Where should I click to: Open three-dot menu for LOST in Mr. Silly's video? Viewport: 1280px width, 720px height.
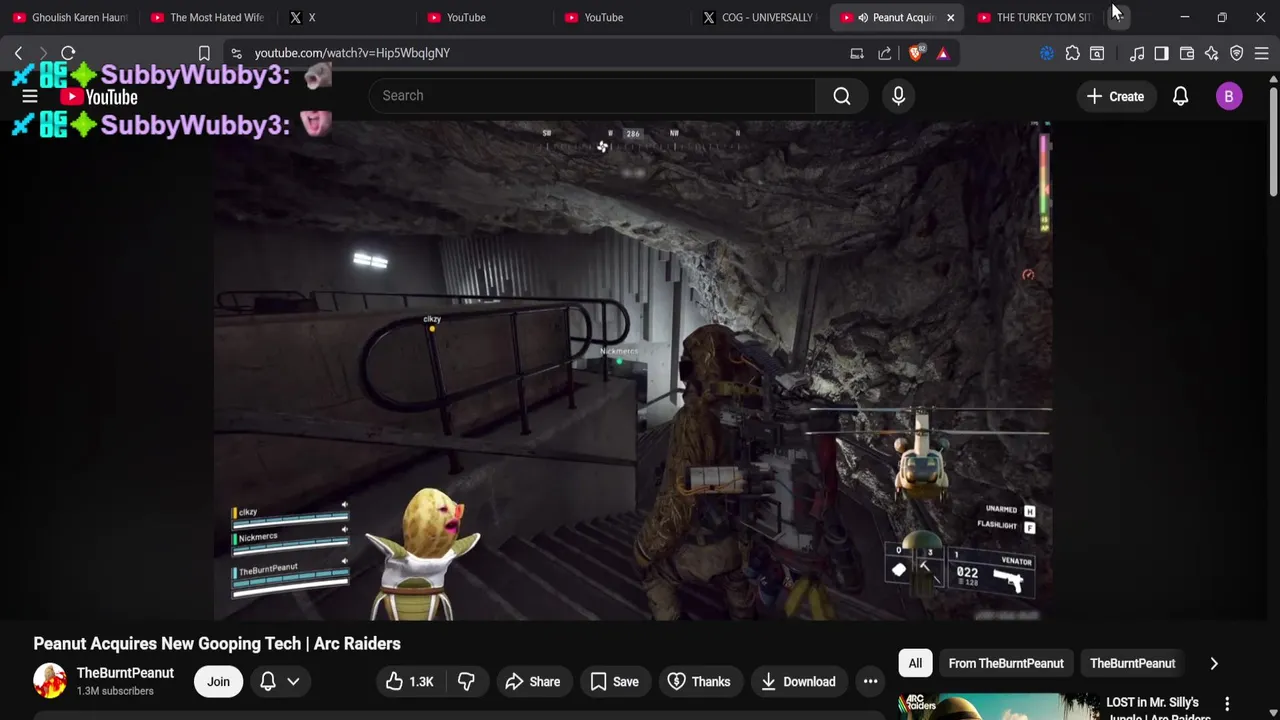tap(1227, 705)
